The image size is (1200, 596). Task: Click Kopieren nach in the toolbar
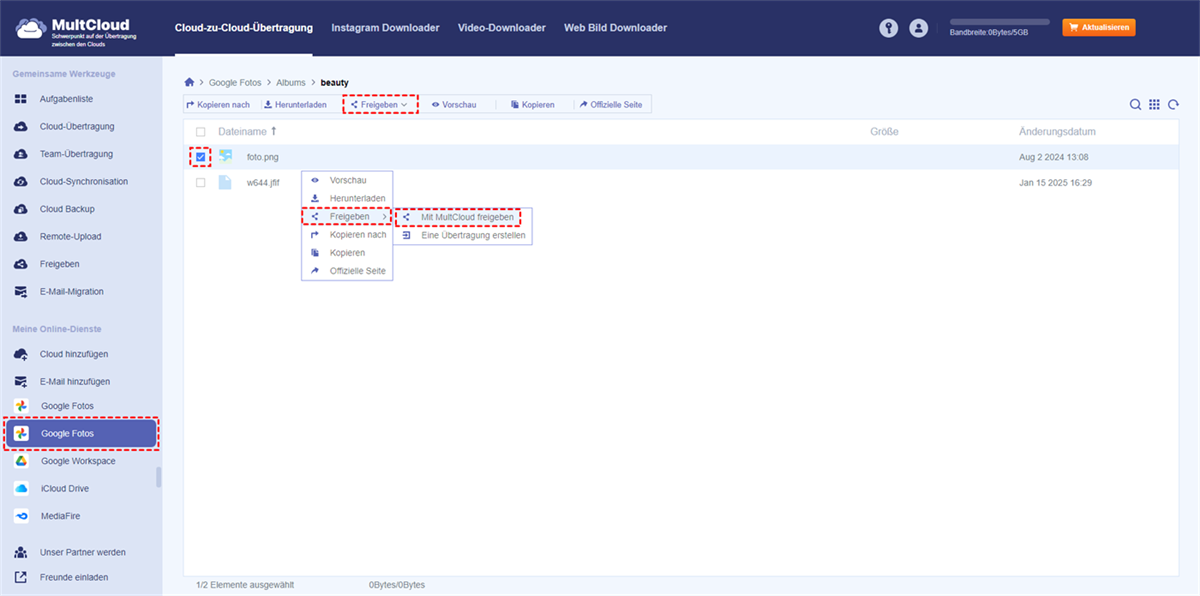[x=218, y=105]
